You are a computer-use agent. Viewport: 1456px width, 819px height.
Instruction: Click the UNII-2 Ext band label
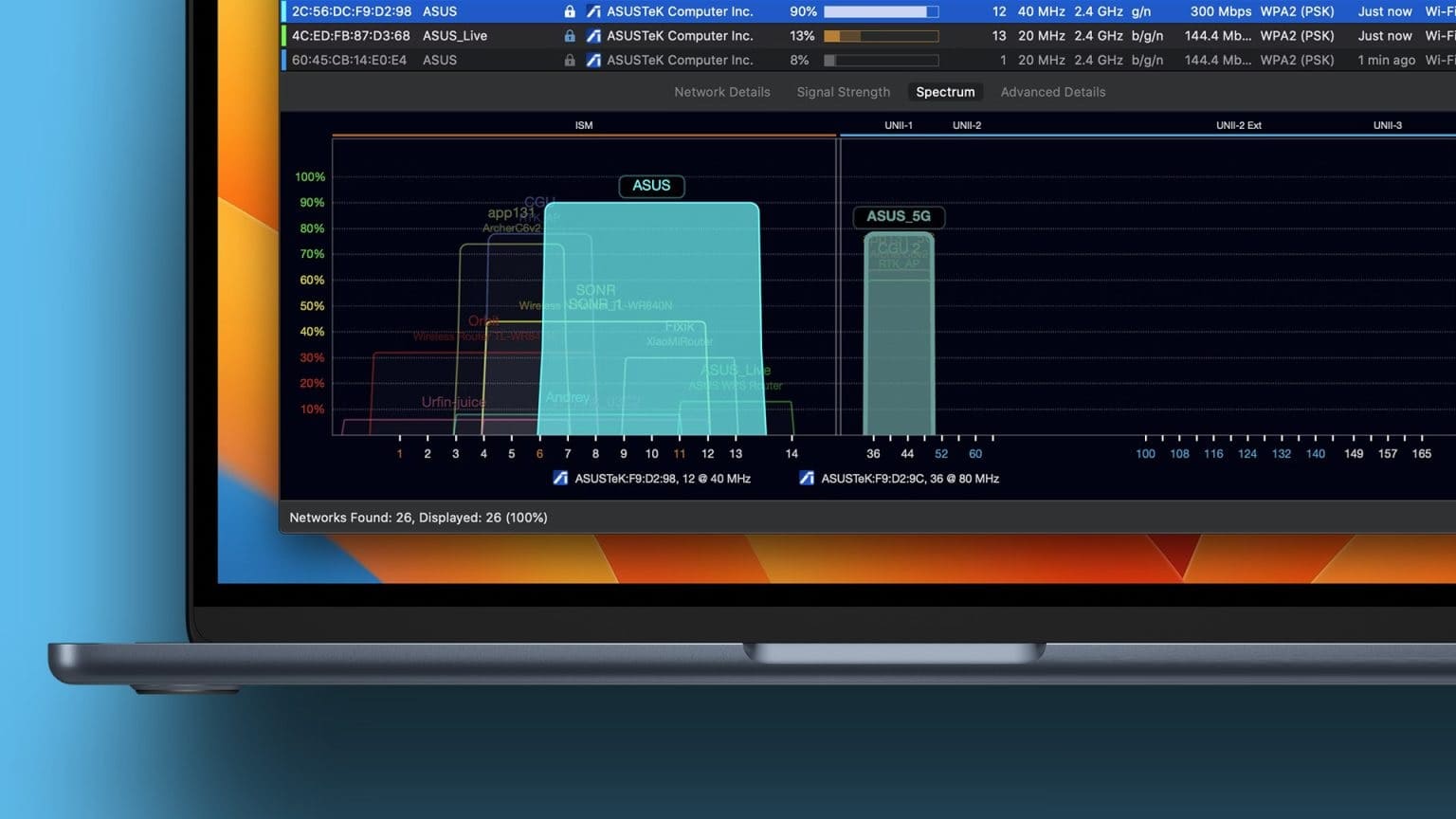1239,125
